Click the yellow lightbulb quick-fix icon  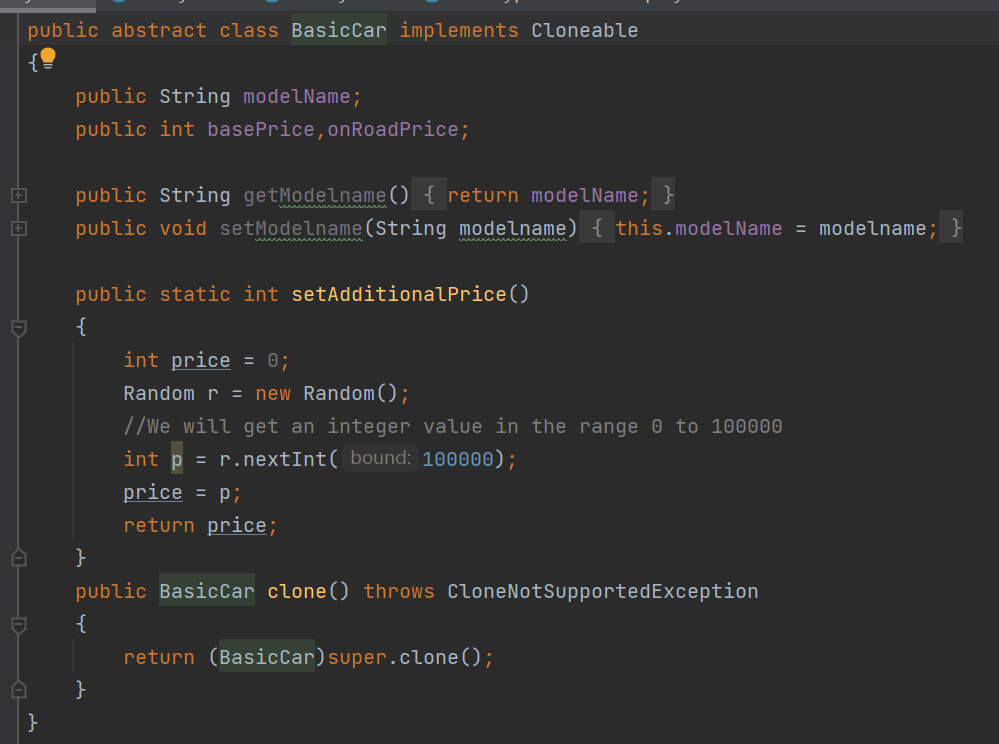pyautogui.click(x=47, y=58)
